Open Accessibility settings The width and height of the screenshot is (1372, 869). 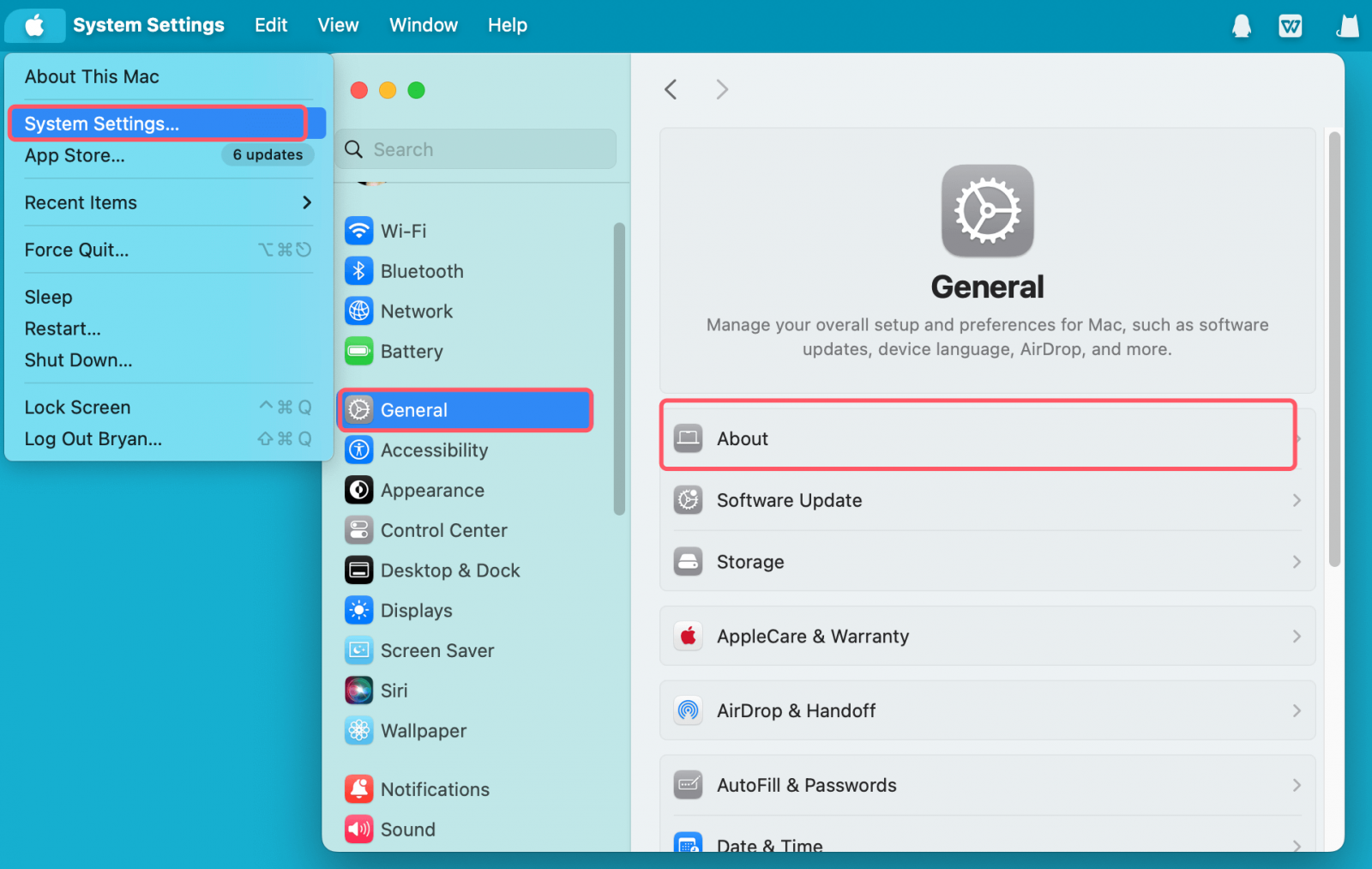click(x=358, y=450)
